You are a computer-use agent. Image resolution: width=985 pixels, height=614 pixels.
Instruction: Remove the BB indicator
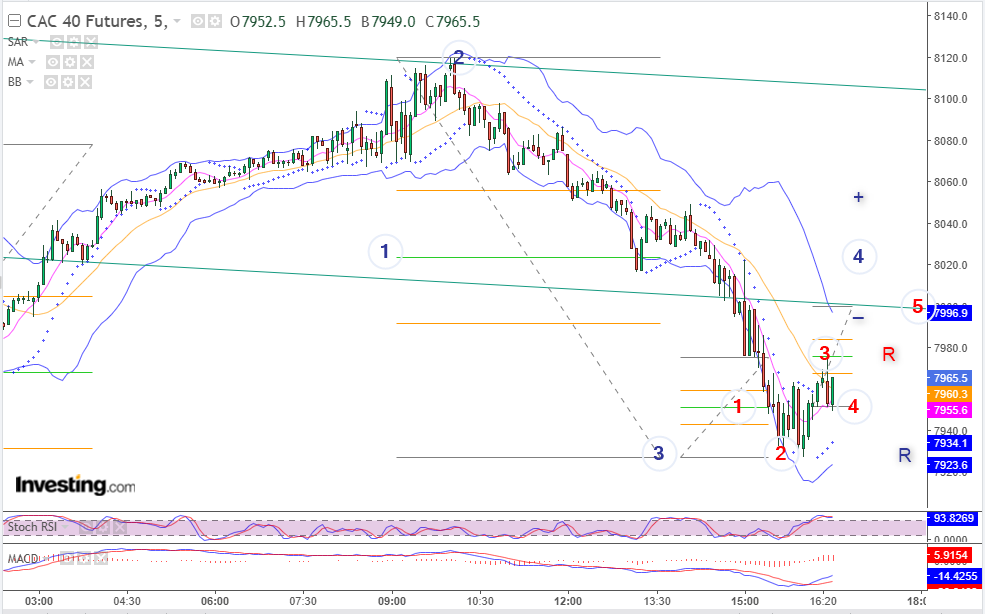[x=85, y=82]
